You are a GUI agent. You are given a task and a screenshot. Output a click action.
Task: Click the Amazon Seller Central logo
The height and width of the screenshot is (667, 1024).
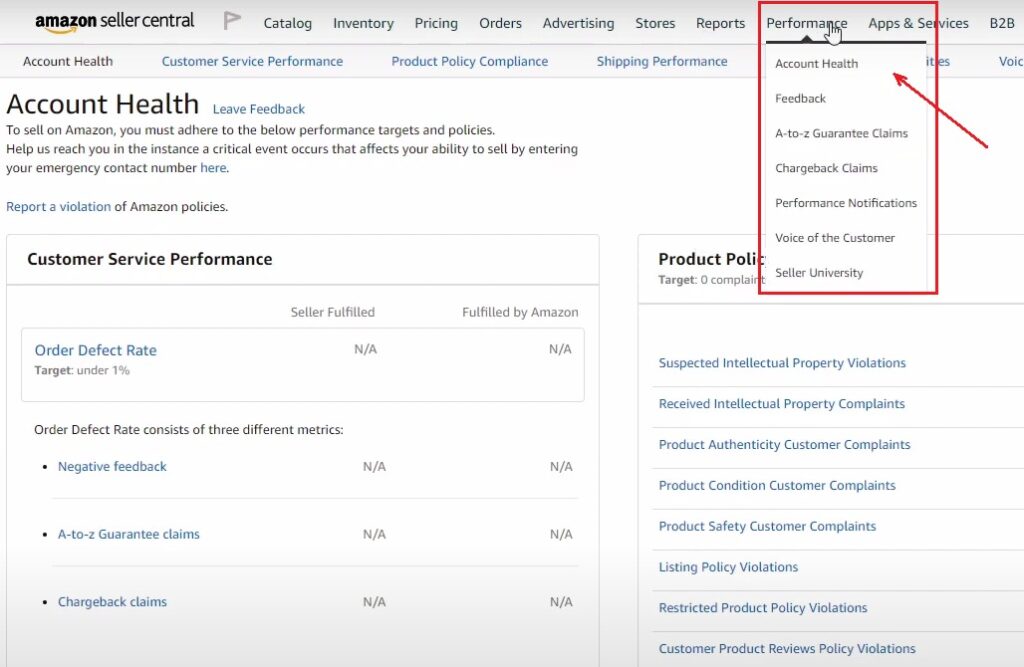(x=114, y=21)
